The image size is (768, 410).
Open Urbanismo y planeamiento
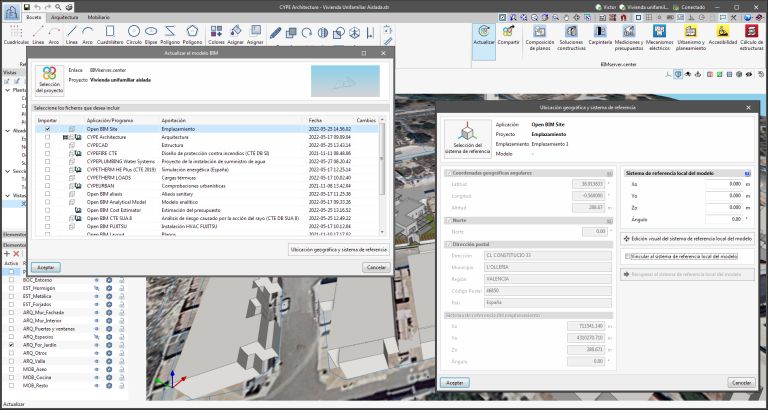(691, 38)
